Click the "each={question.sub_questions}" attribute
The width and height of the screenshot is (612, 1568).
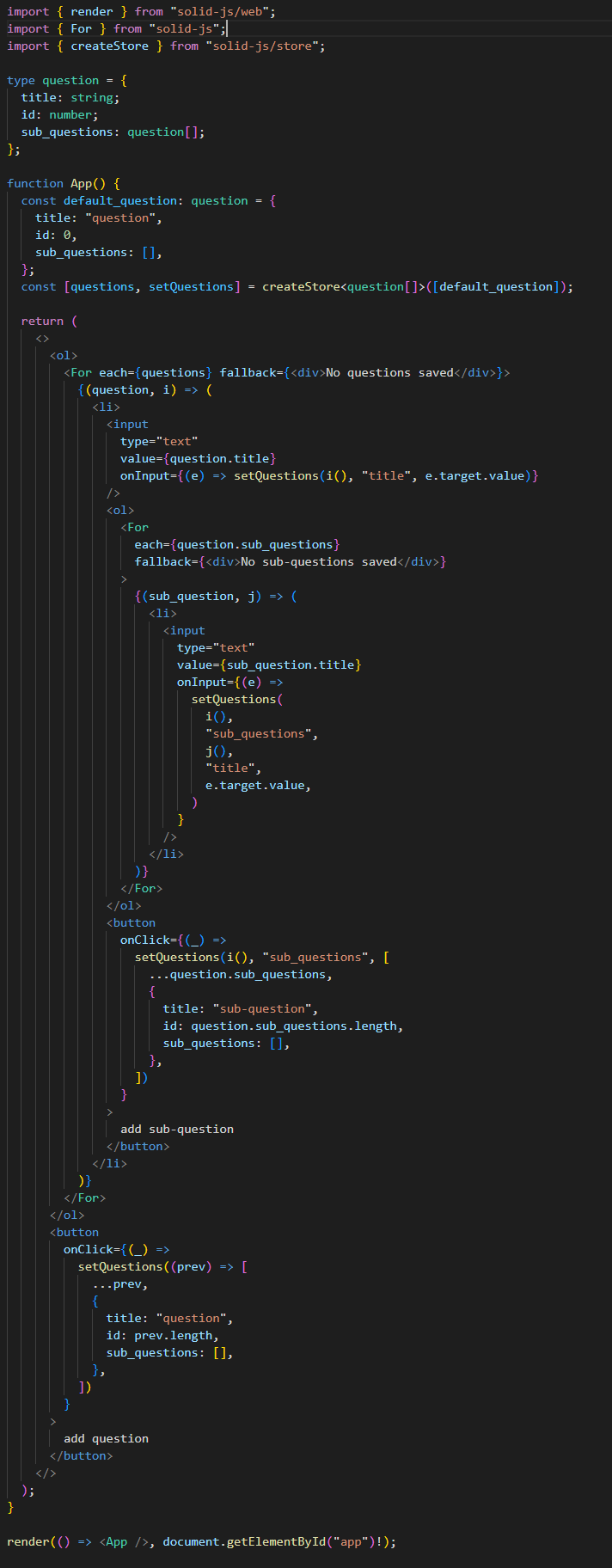[237, 544]
